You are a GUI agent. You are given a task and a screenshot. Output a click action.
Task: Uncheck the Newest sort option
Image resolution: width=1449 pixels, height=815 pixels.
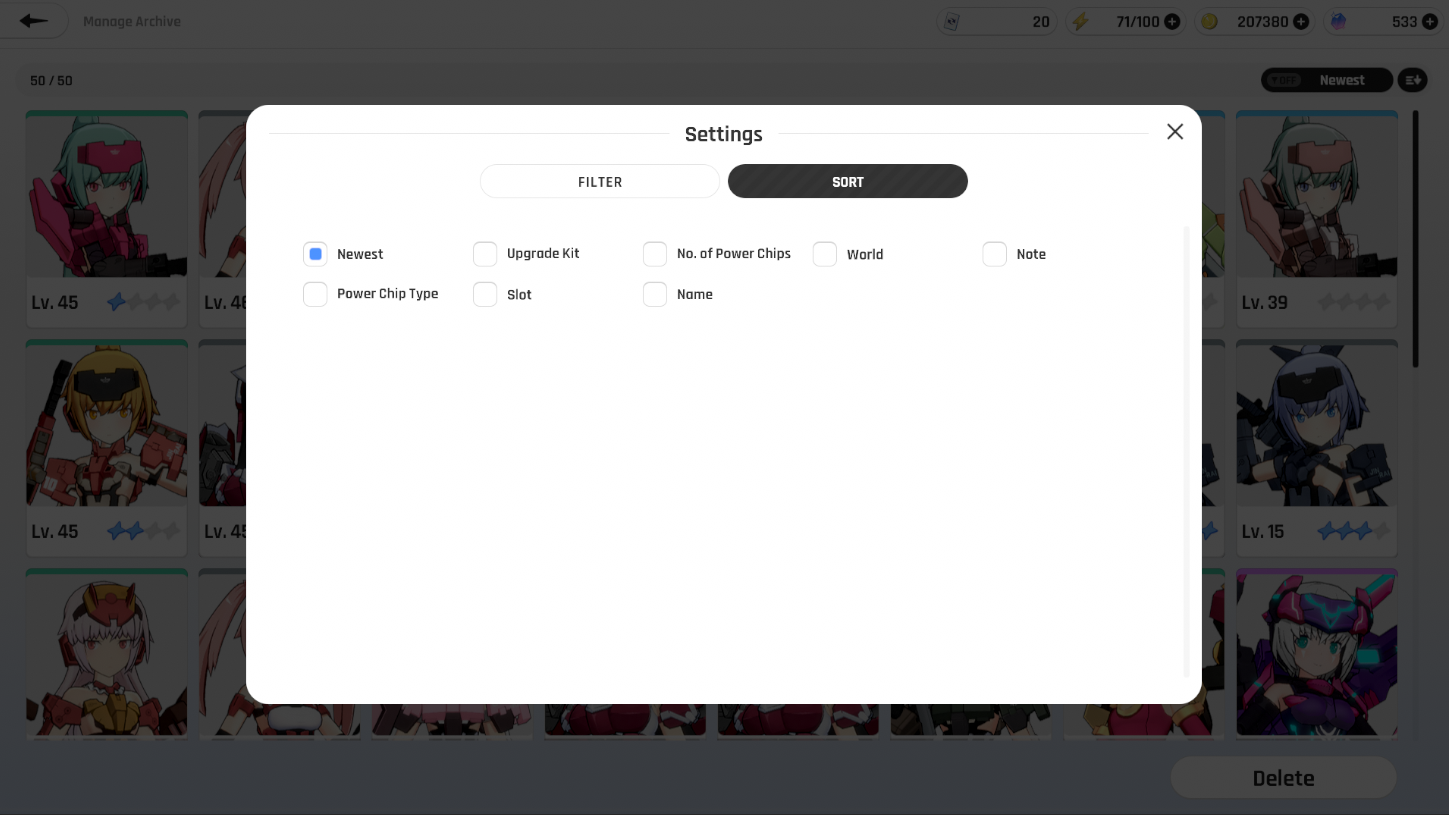(315, 254)
